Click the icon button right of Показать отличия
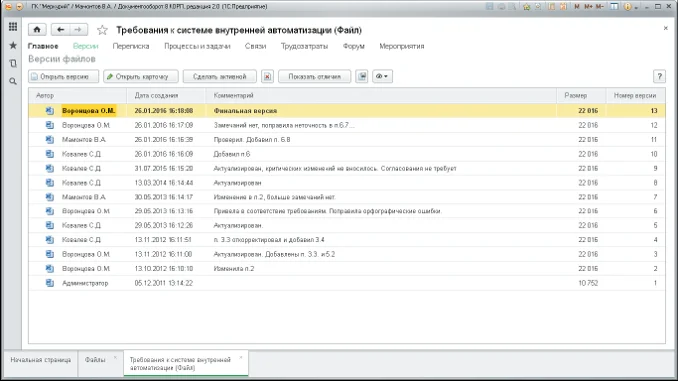Image resolution: width=678 pixels, height=381 pixels. [x=362, y=77]
